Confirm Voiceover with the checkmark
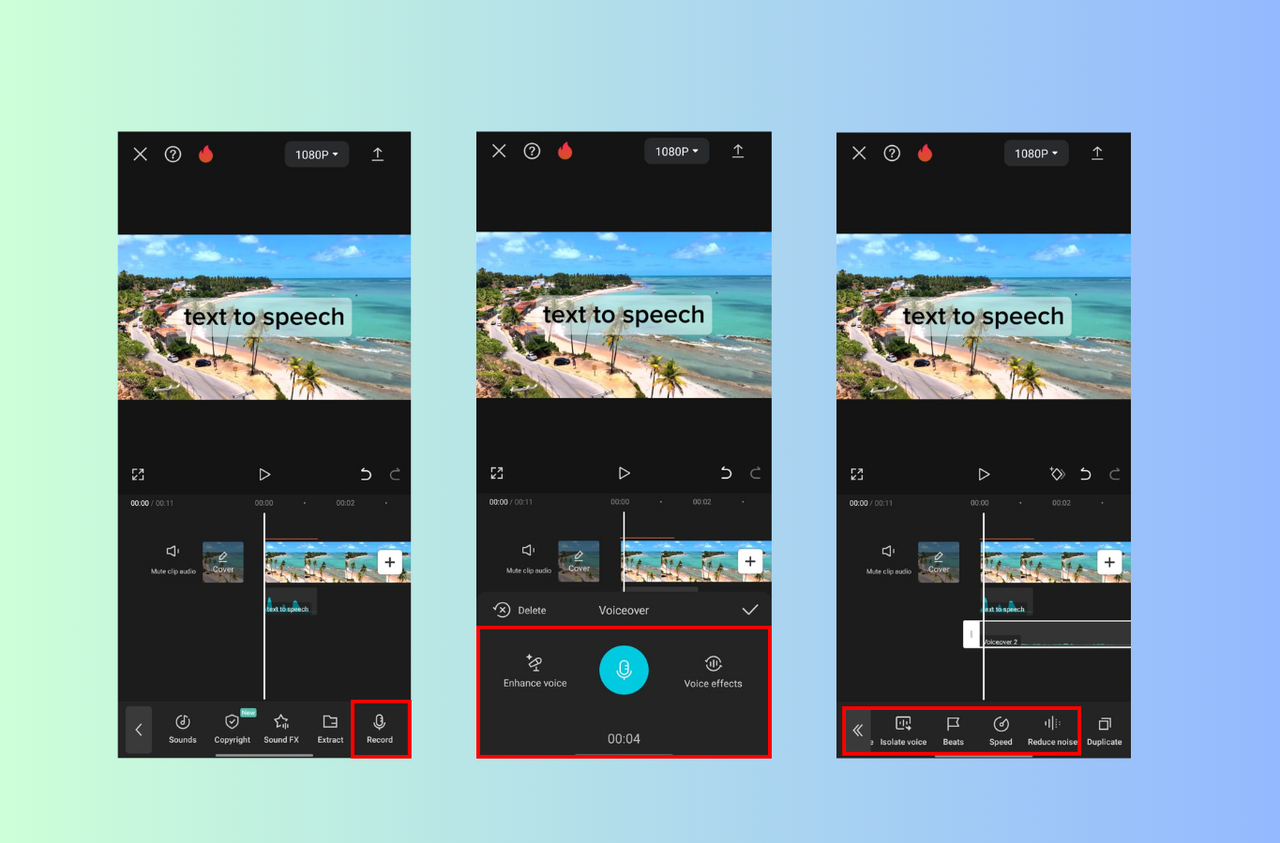The height and width of the screenshot is (843, 1280). pyautogui.click(x=748, y=609)
